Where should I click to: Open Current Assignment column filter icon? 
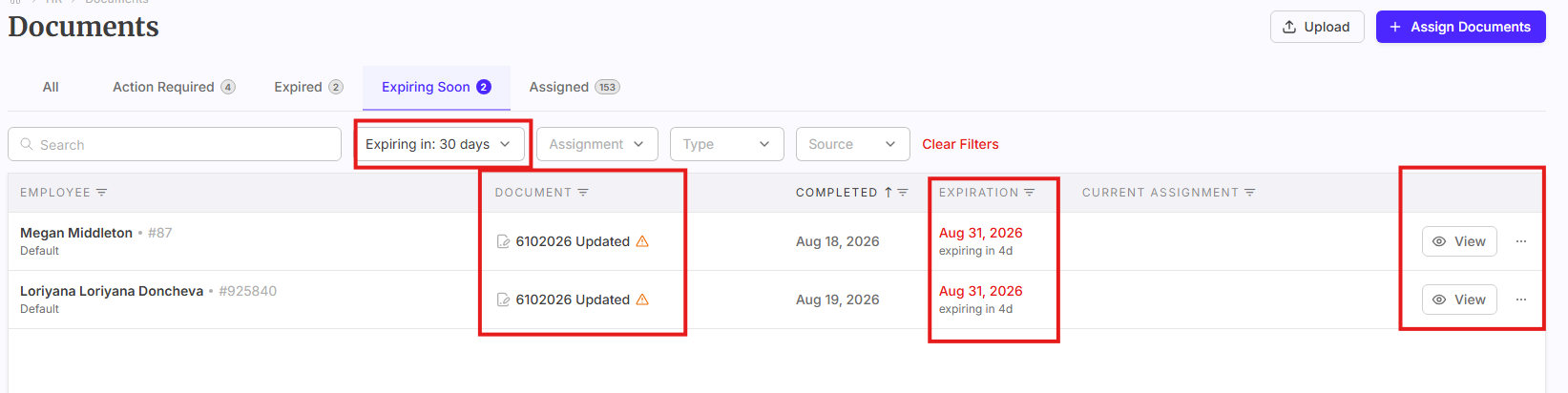click(1249, 193)
